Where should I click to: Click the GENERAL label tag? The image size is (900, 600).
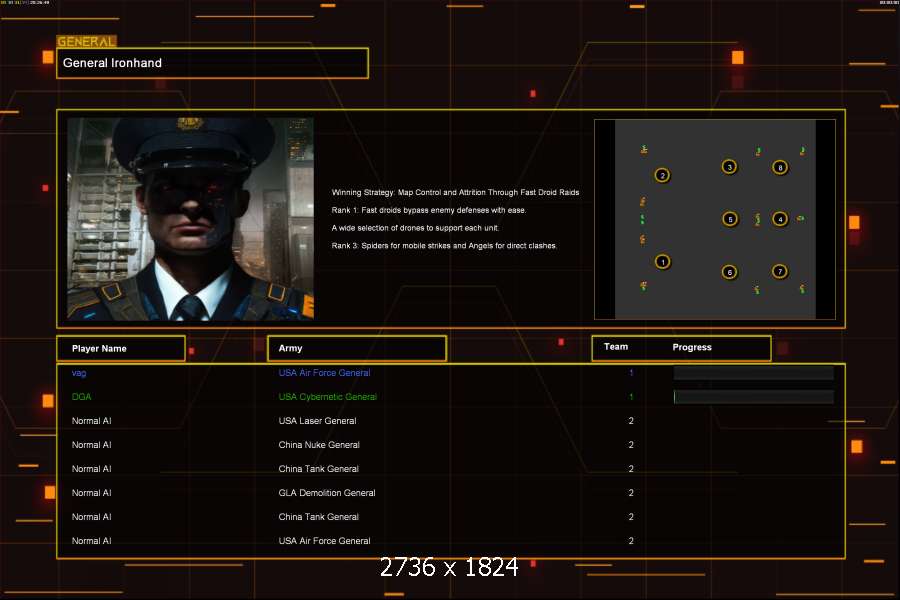(86, 41)
